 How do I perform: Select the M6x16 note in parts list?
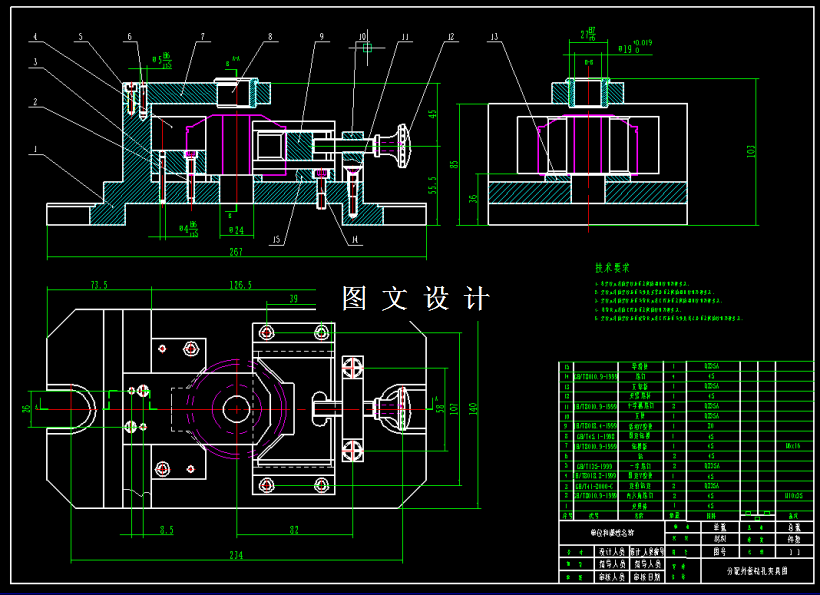pyautogui.click(x=793, y=446)
